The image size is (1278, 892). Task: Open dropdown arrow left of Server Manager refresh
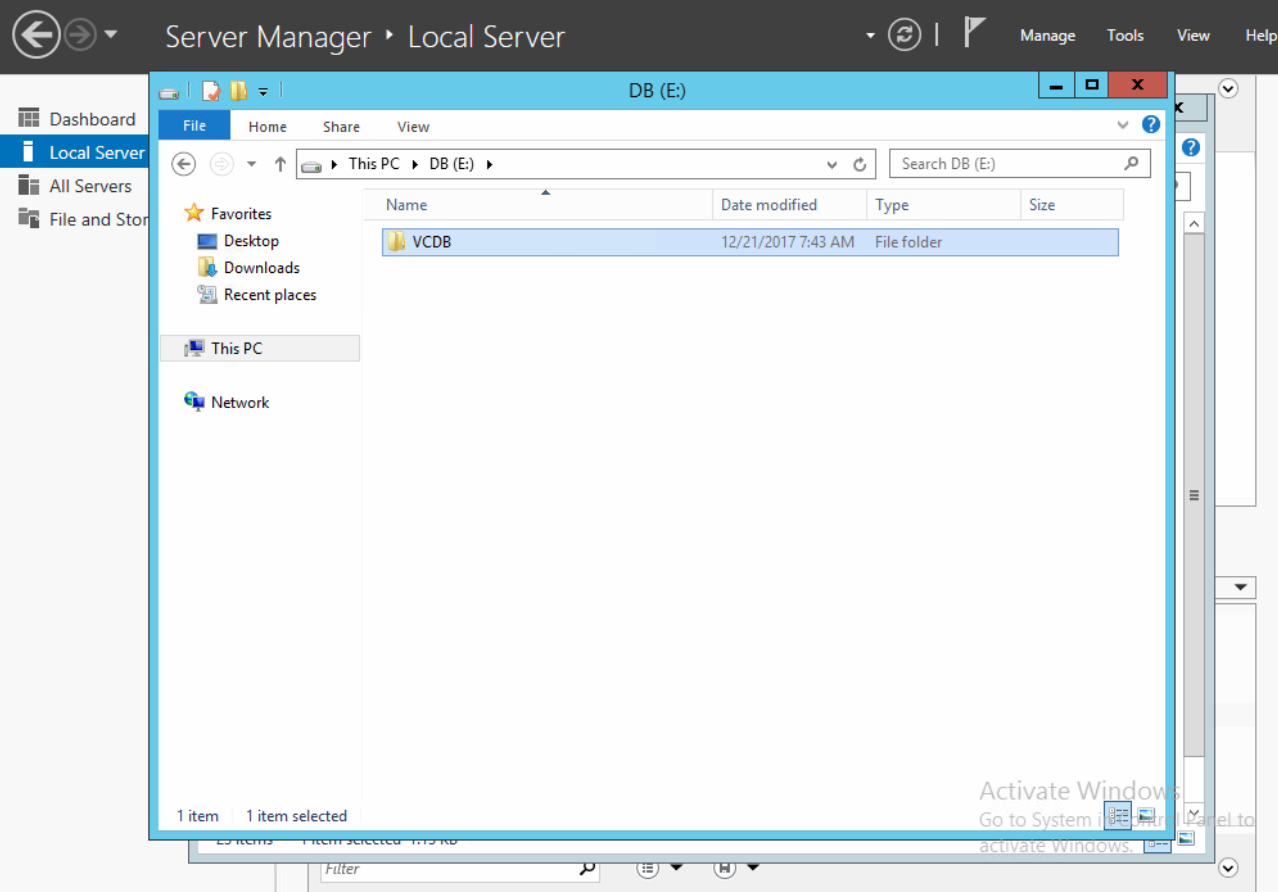click(x=870, y=36)
